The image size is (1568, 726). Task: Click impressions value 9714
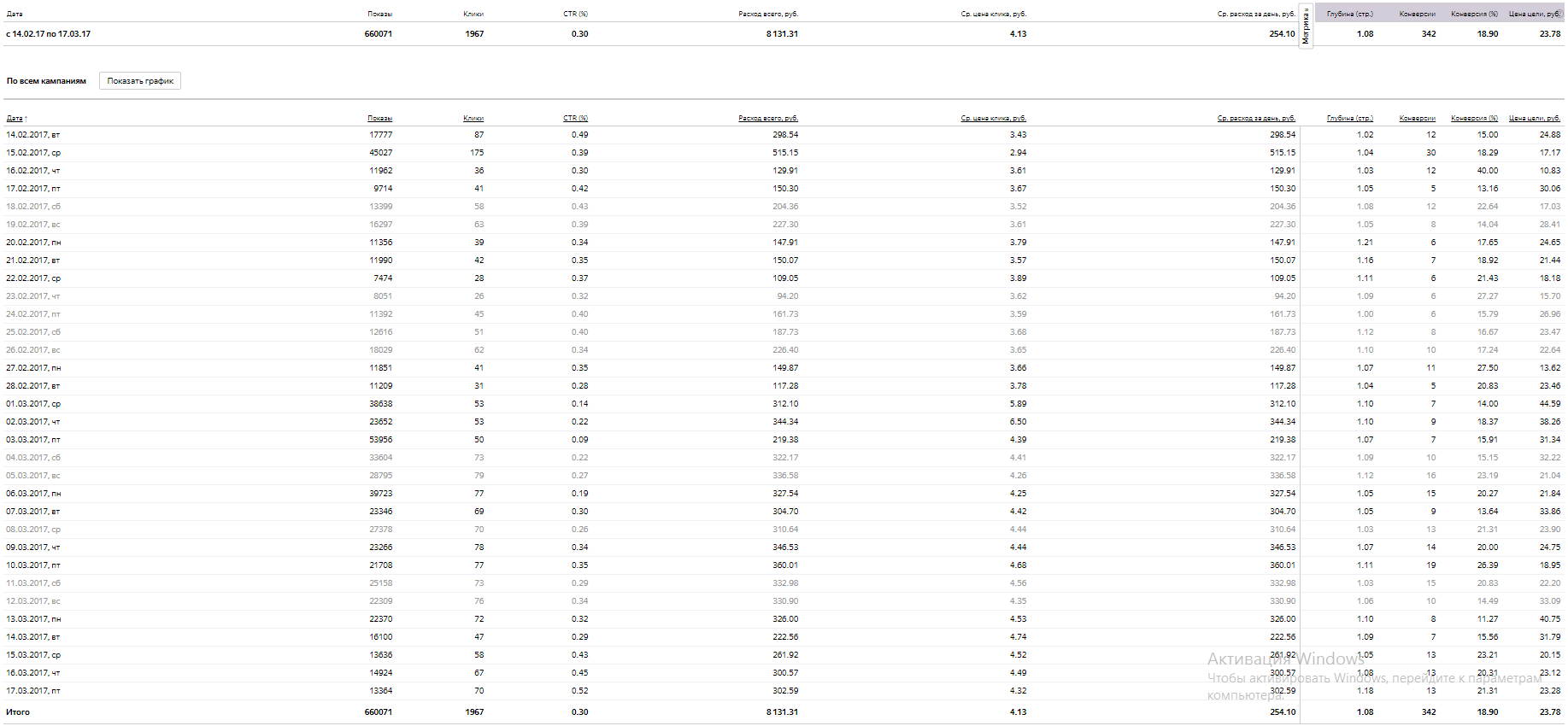point(383,189)
